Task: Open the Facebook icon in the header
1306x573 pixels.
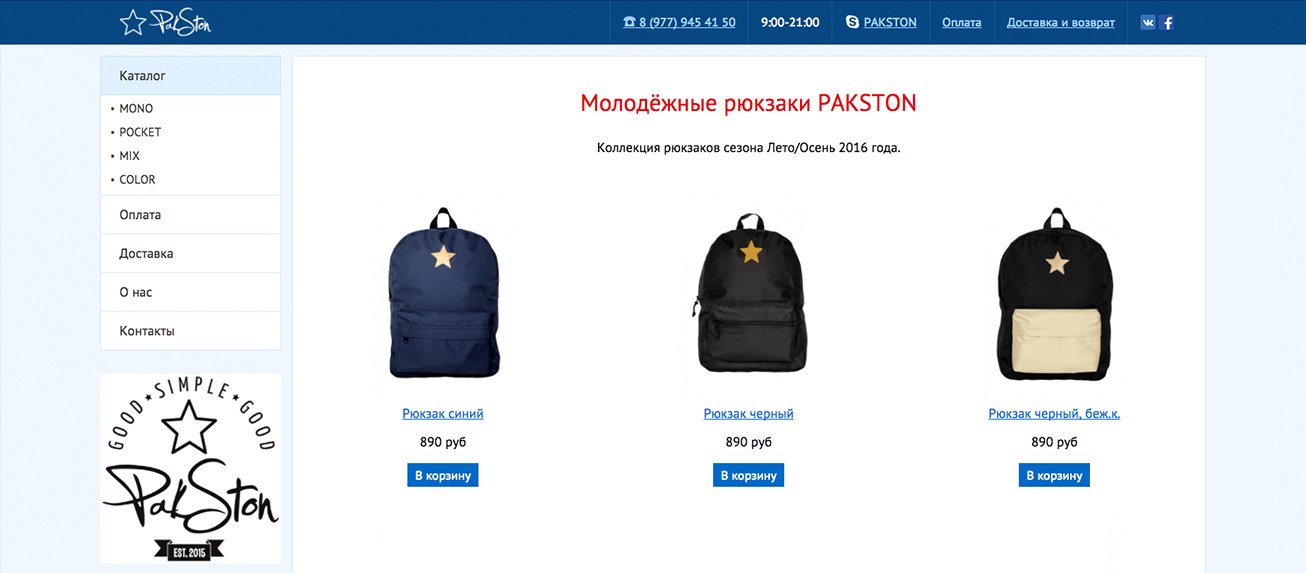Action: click(1167, 22)
